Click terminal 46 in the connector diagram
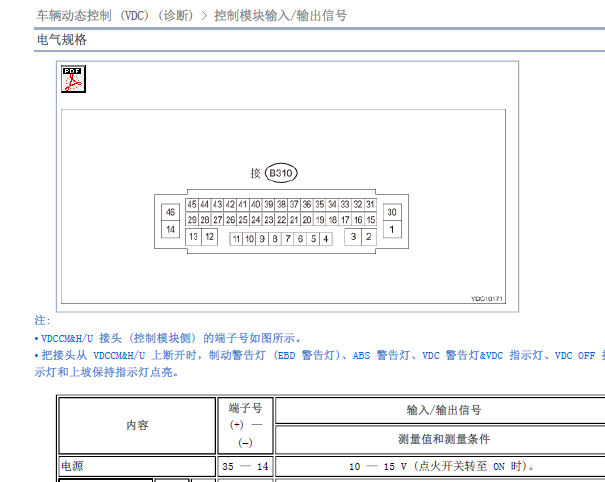The height and width of the screenshot is (482, 605). [170, 212]
